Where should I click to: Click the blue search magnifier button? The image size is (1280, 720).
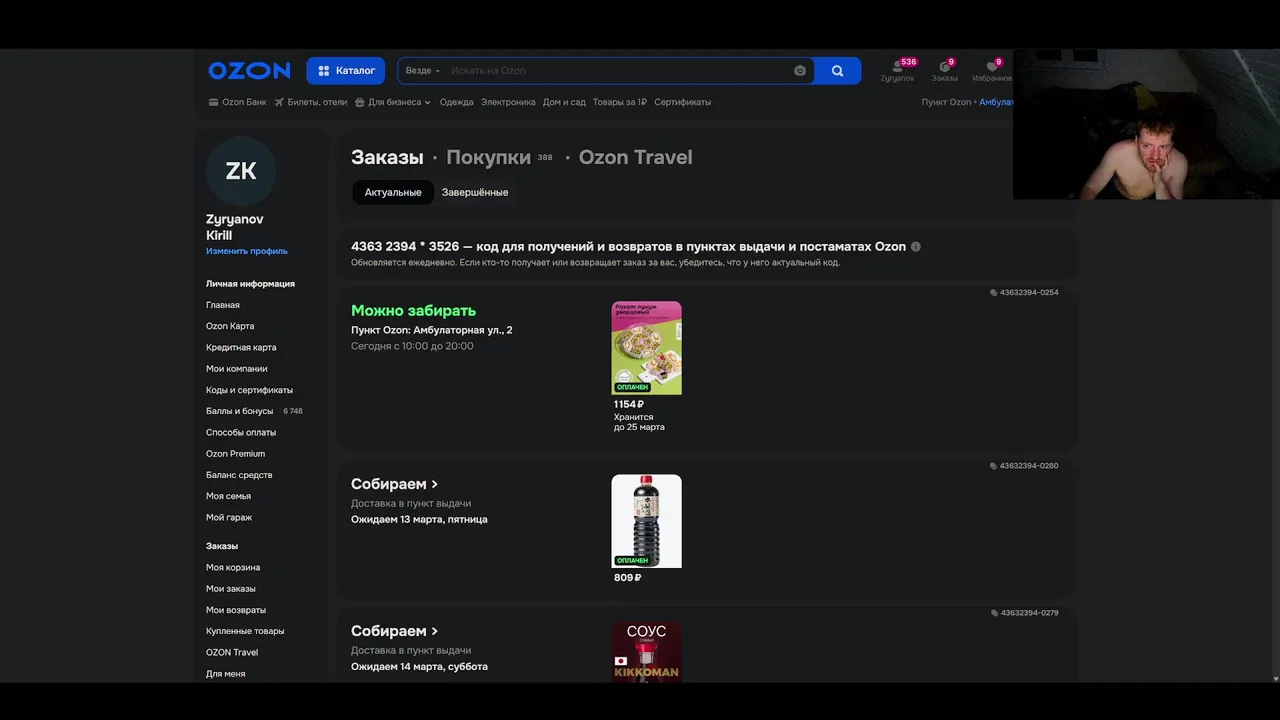coord(837,71)
